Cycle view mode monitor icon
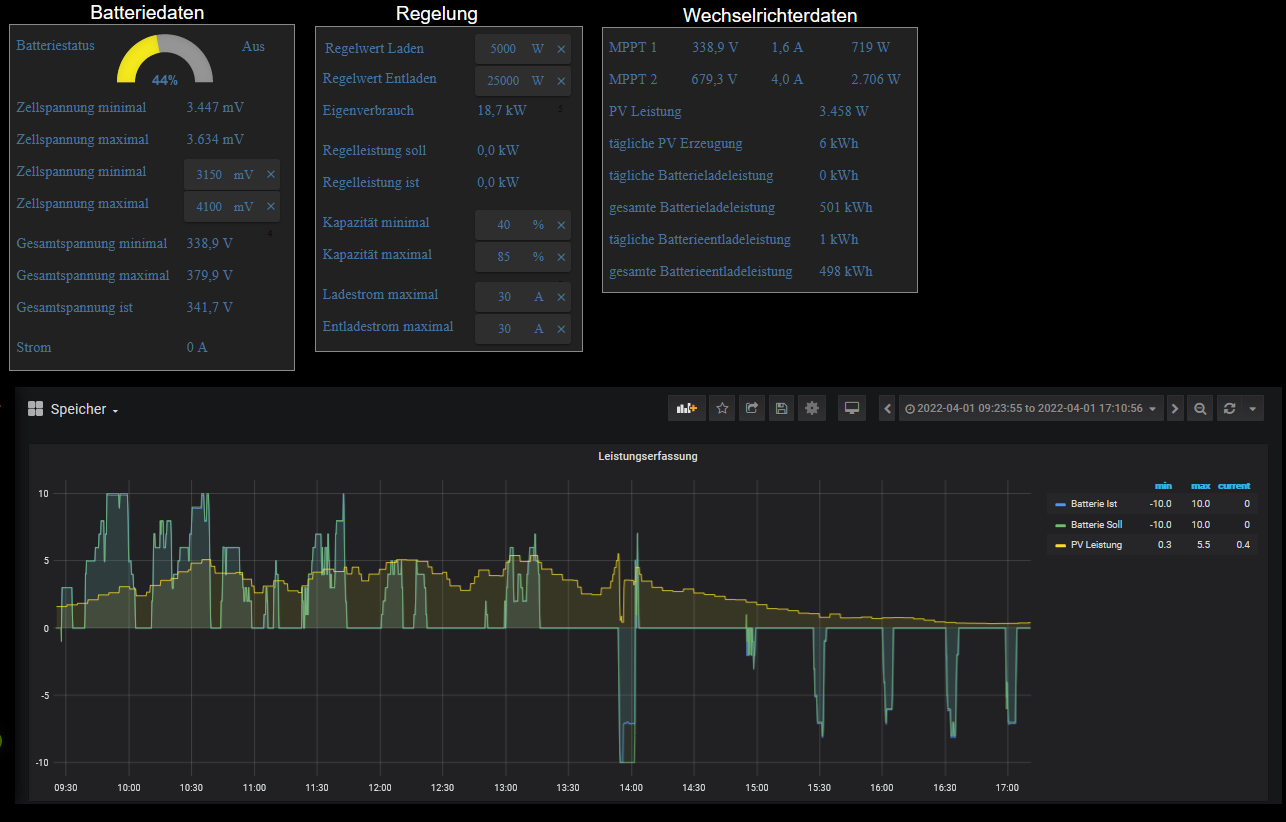The image size is (1286, 822). pos(852,408)
